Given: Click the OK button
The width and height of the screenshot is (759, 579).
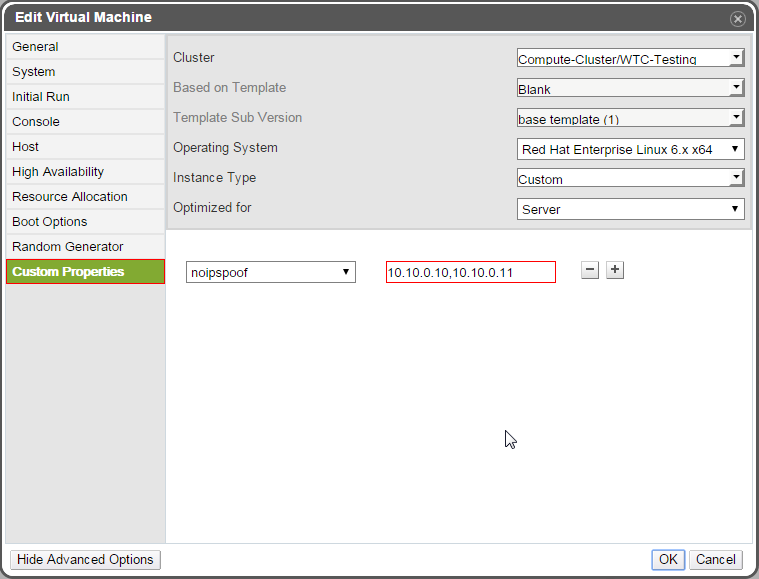Looking at the screenshot, I should (667, 560).
